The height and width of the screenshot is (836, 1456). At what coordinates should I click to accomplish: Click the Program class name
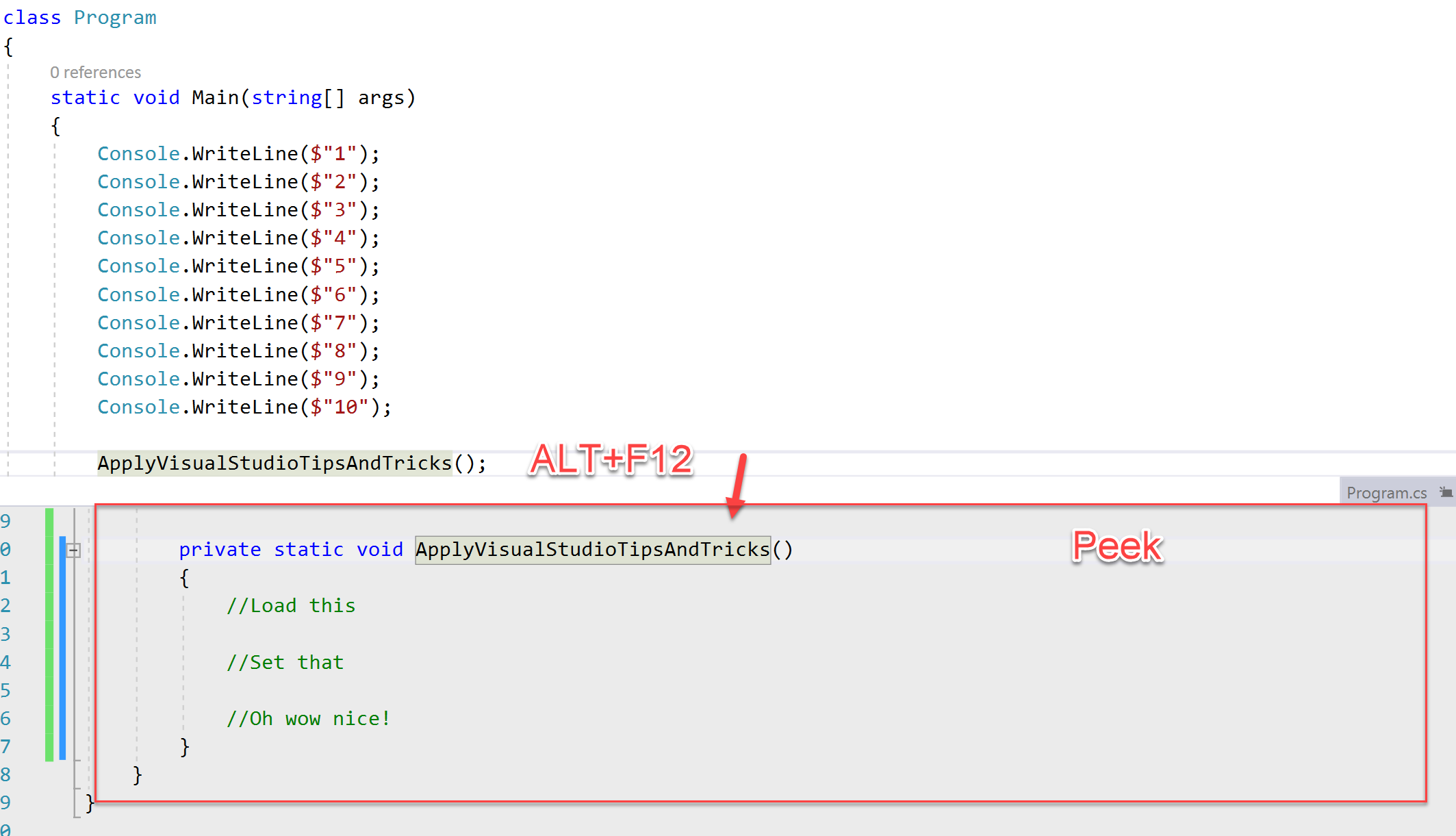(x=115, y=18)
